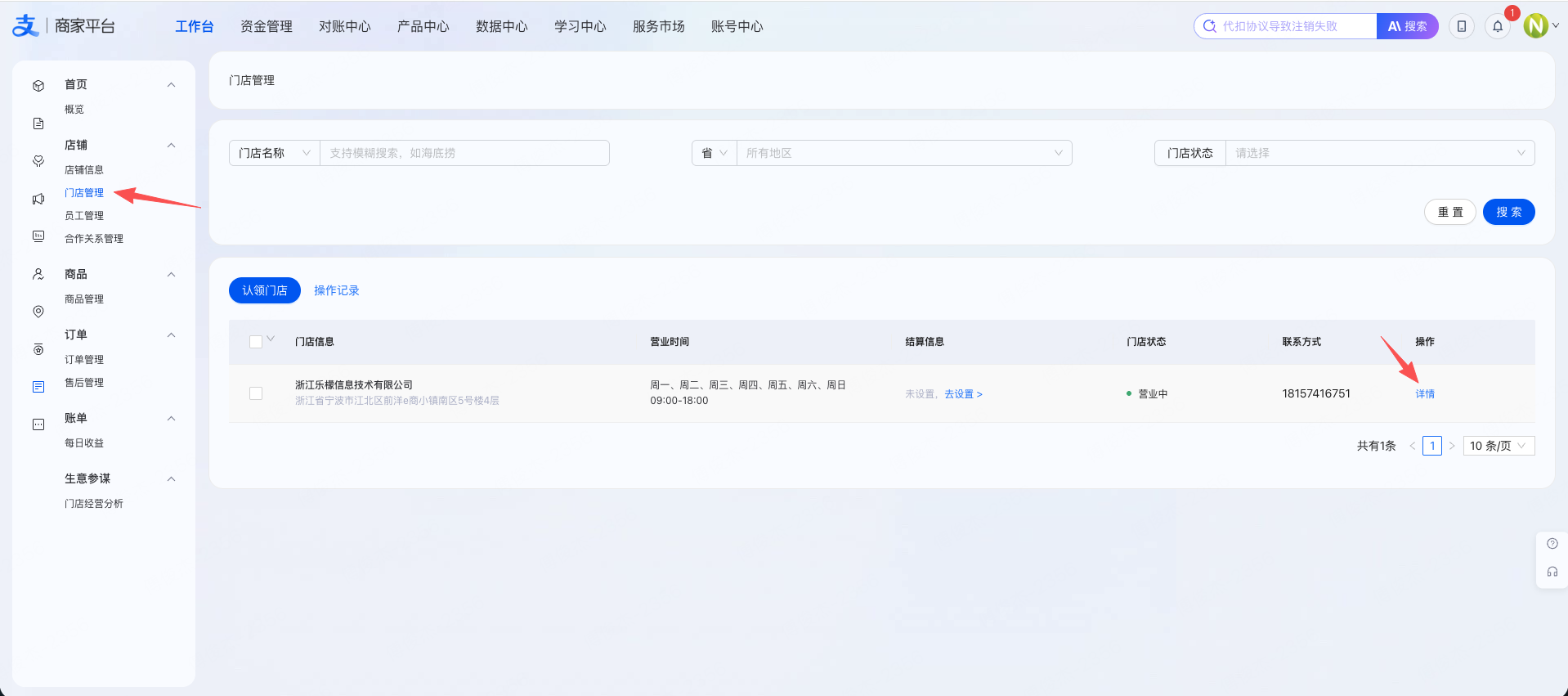Viewport: 1568px width, 696px height.
Task: Open the 10 条/页 page size dropdown
Action: [1499, 446]
